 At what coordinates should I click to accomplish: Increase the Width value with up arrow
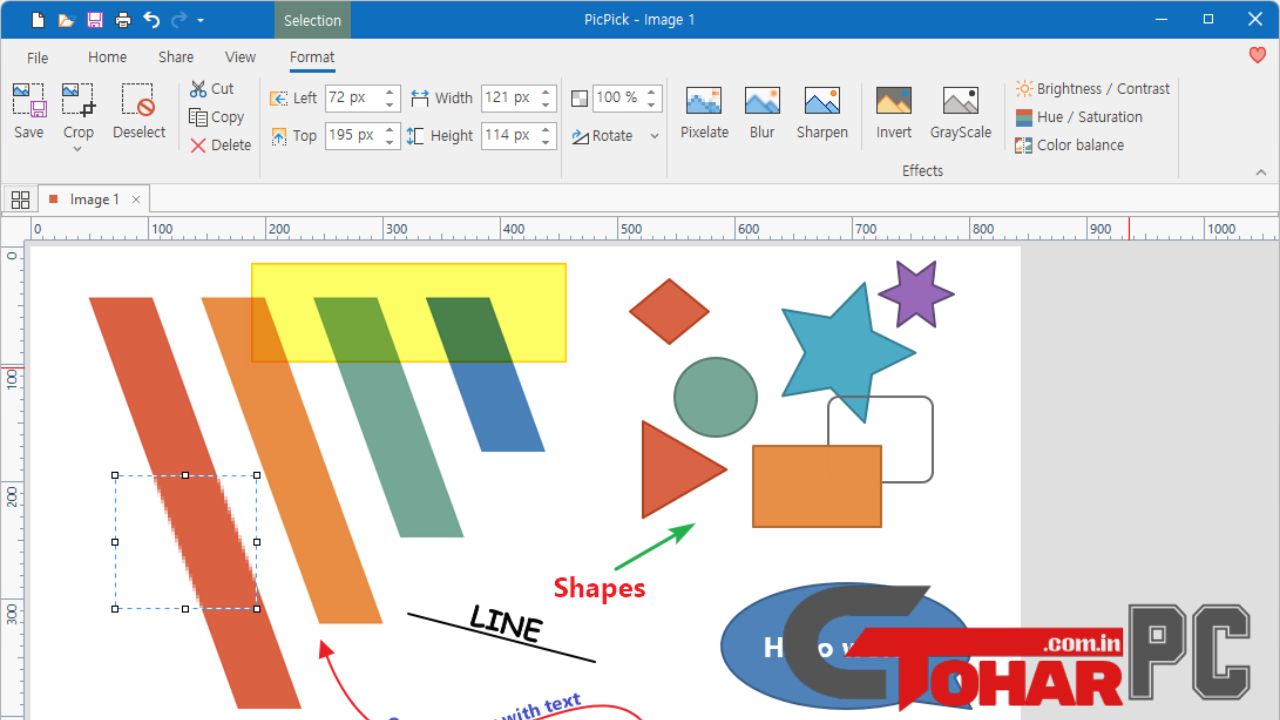coord(546,92)
